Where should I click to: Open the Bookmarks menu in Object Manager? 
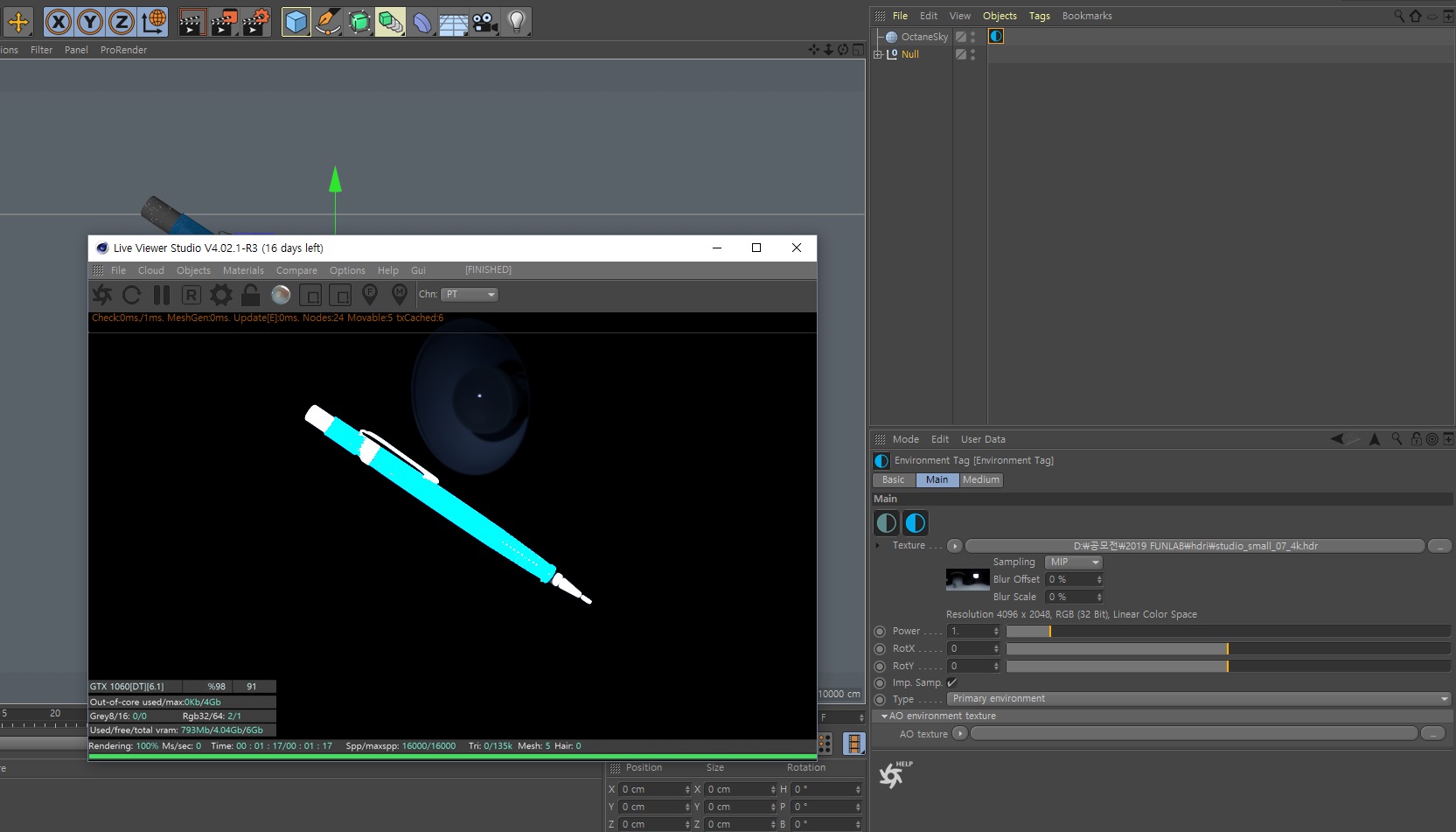click(1087, 16)
